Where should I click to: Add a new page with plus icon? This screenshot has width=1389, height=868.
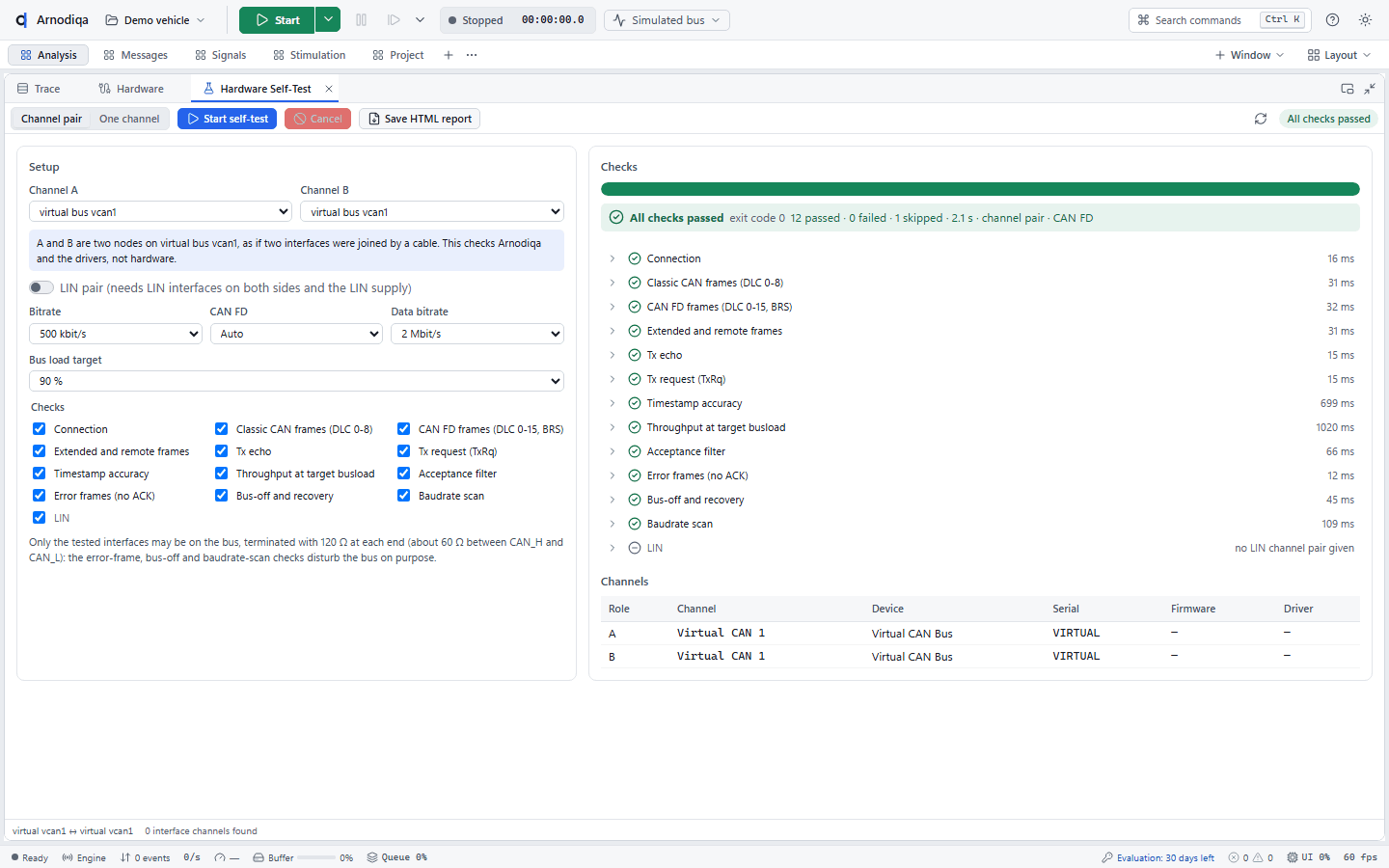(449, 55)
